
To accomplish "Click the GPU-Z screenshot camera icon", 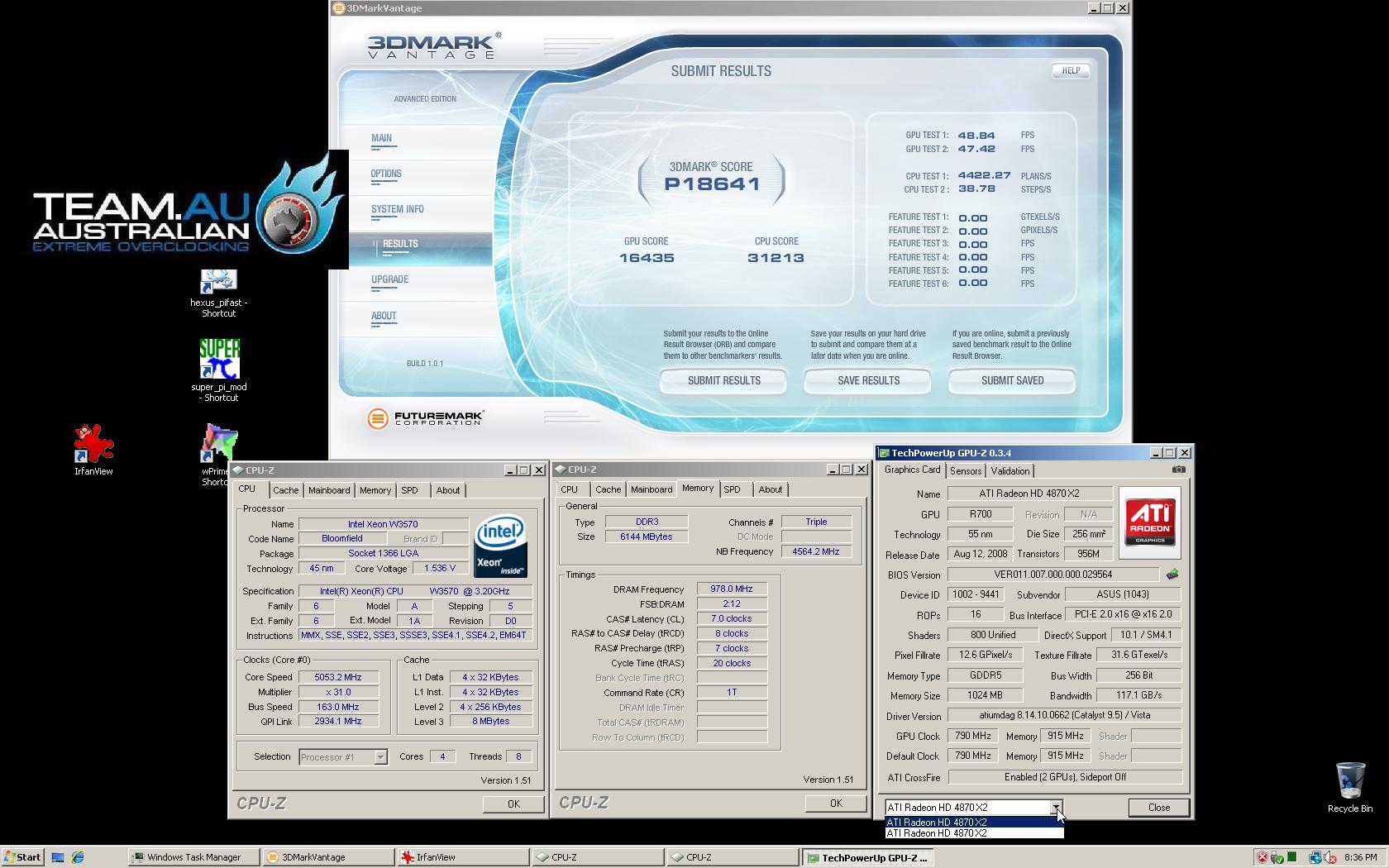I will (1178, 470).
